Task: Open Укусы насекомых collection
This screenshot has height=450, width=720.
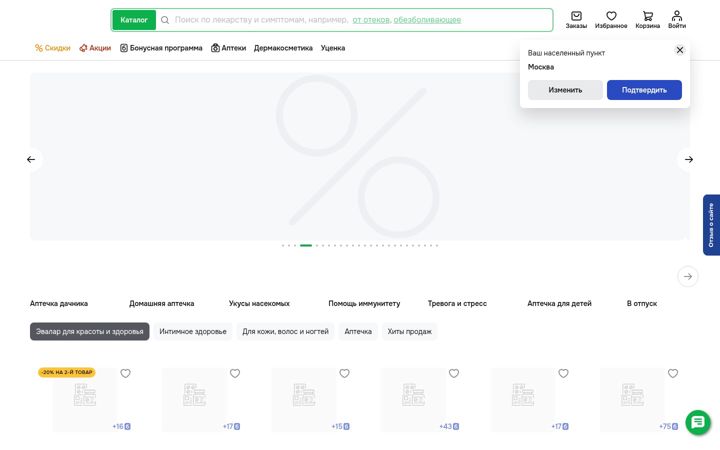Action: 259,304
